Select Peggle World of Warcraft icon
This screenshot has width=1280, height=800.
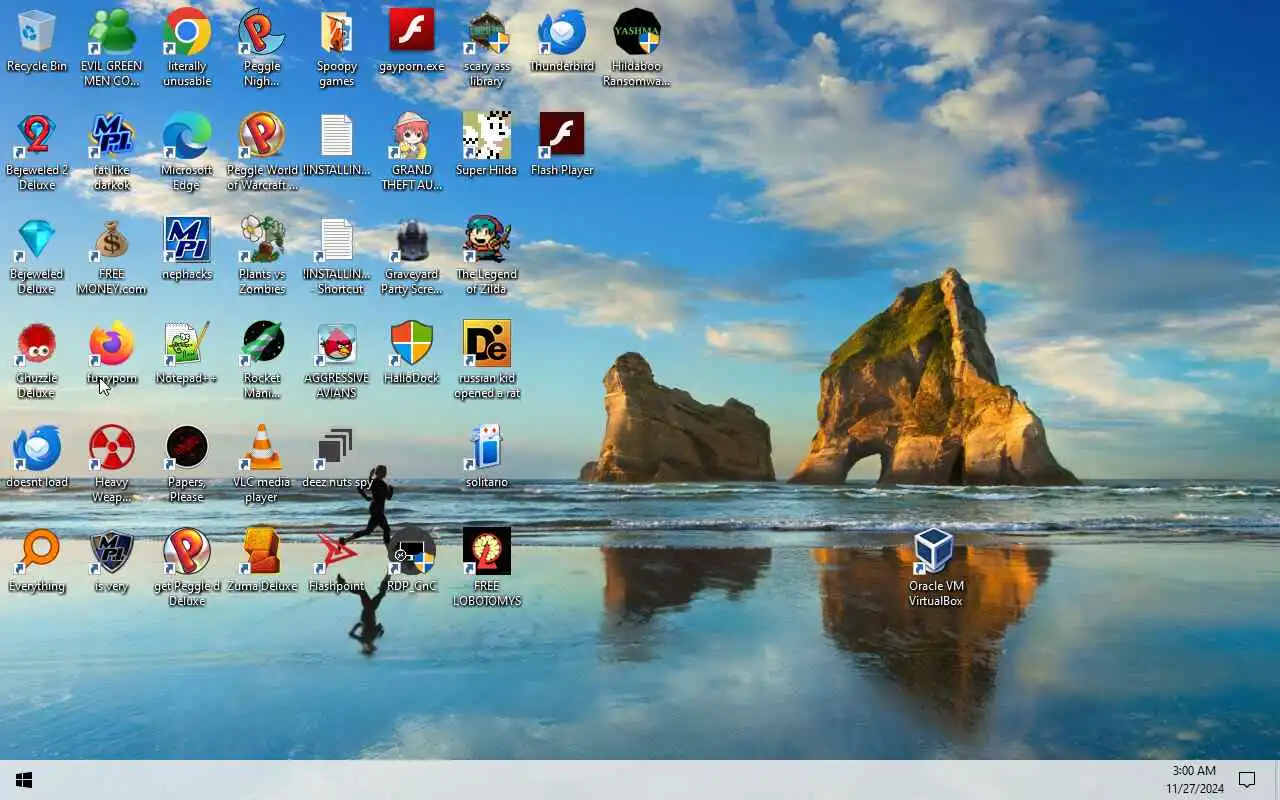pyautogui.click(x=262, y=136)
